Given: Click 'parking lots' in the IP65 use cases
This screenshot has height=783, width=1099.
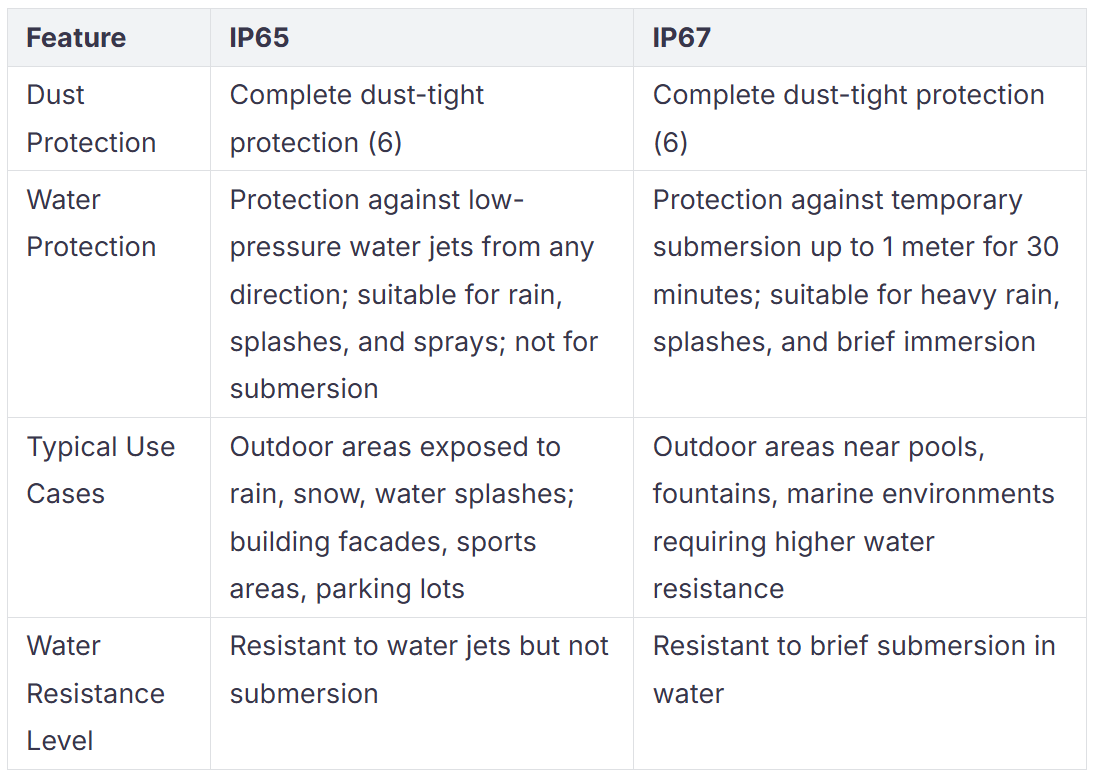Looking at the screenshot, I should click(390, 589).
